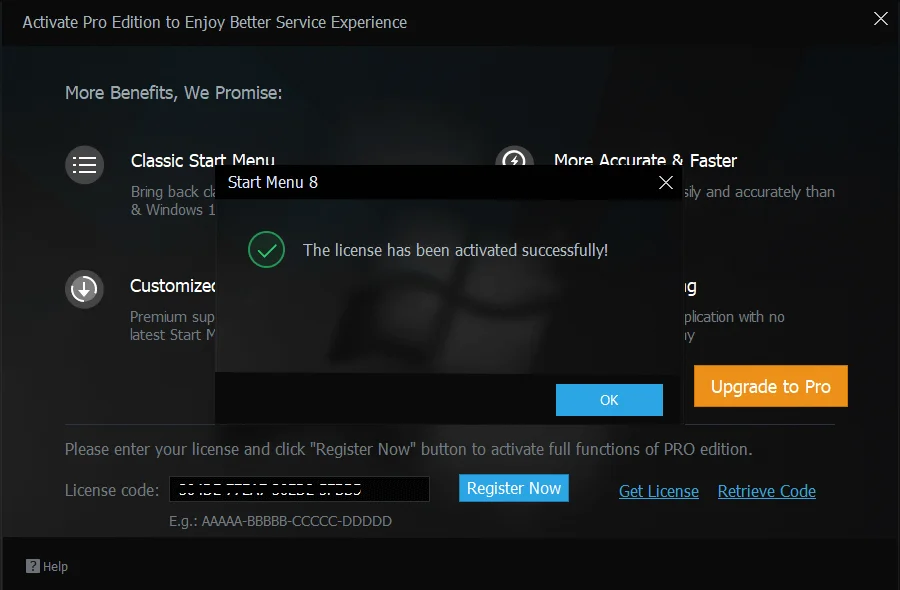The width and height of the screenshot is (900, 590).
Task: Open the Get License link
Action: (x=659, y=491)
